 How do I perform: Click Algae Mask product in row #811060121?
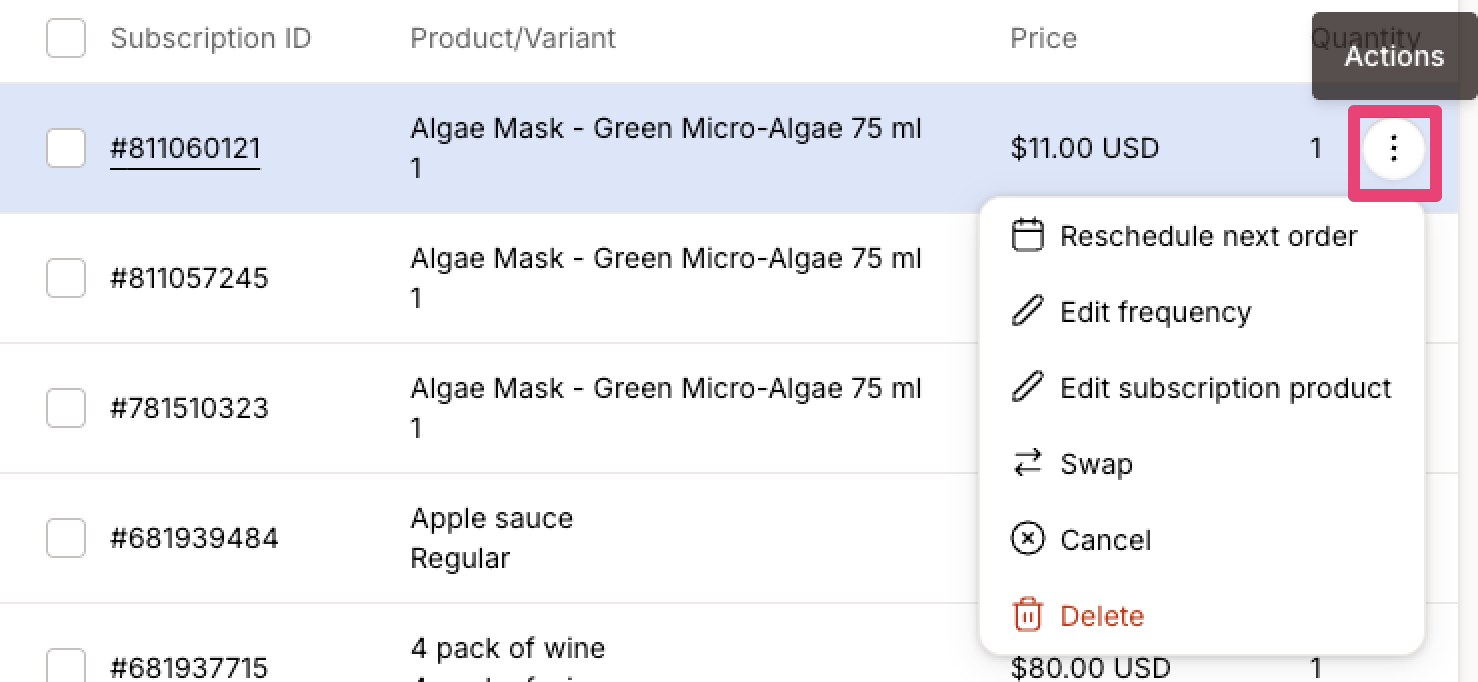[x=666, y=148]
